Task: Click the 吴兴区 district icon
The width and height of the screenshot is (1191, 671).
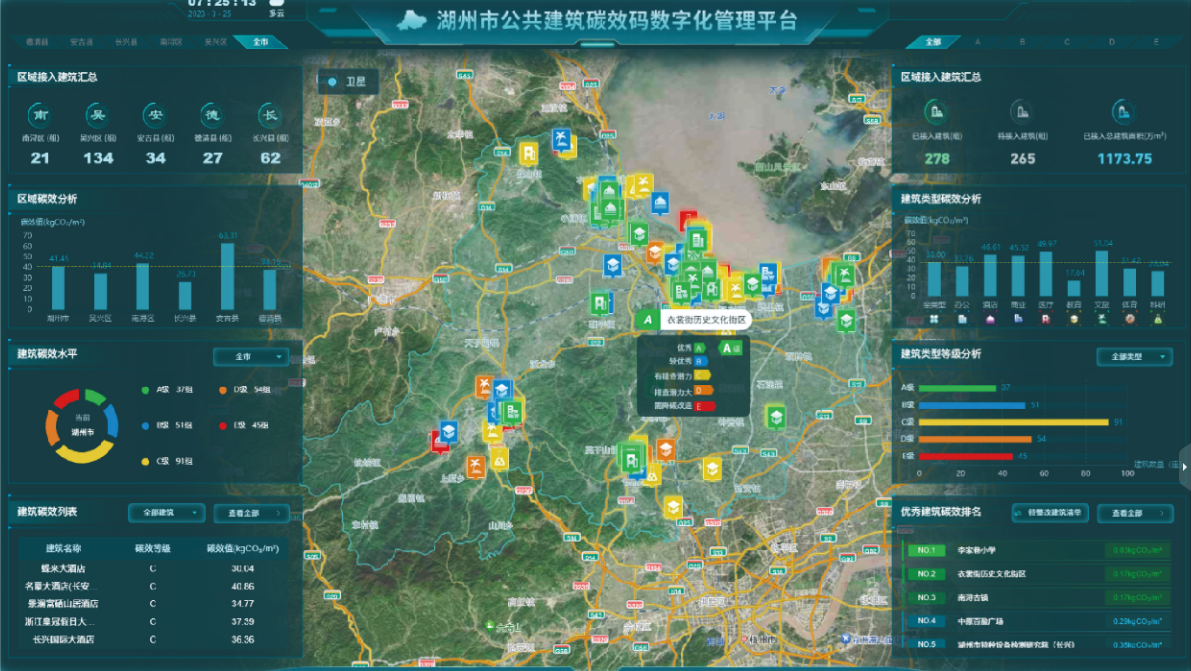Action: click(98, 114)
